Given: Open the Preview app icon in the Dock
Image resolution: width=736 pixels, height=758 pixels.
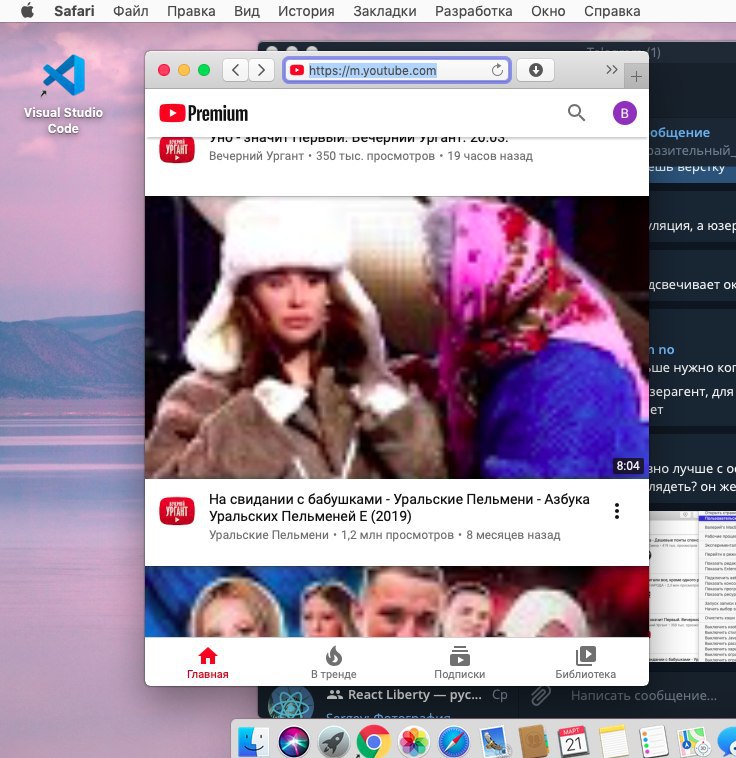Looking at the screenshot, I should pyautogui.click(x=494, y=741).
